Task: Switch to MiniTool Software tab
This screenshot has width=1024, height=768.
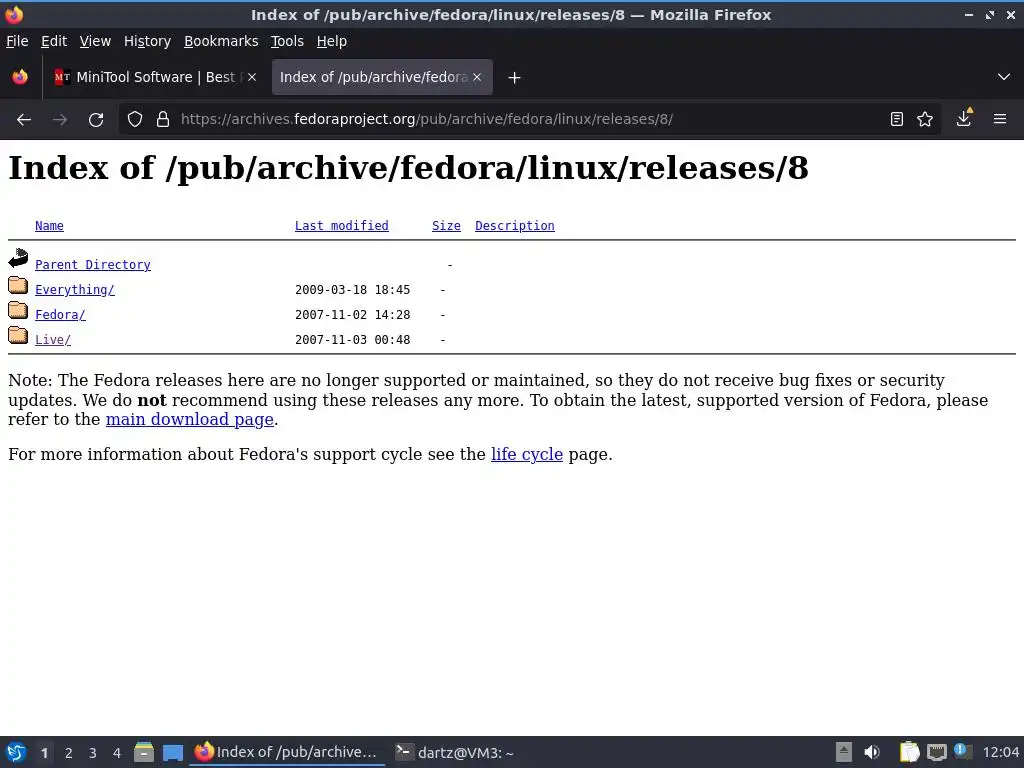Action: point(155,77)
